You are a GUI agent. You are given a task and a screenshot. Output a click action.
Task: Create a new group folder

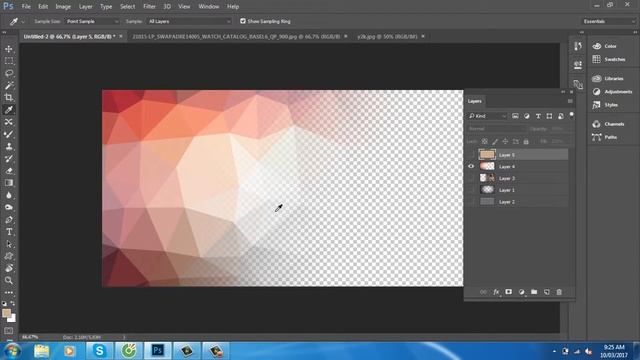[534, 292]
